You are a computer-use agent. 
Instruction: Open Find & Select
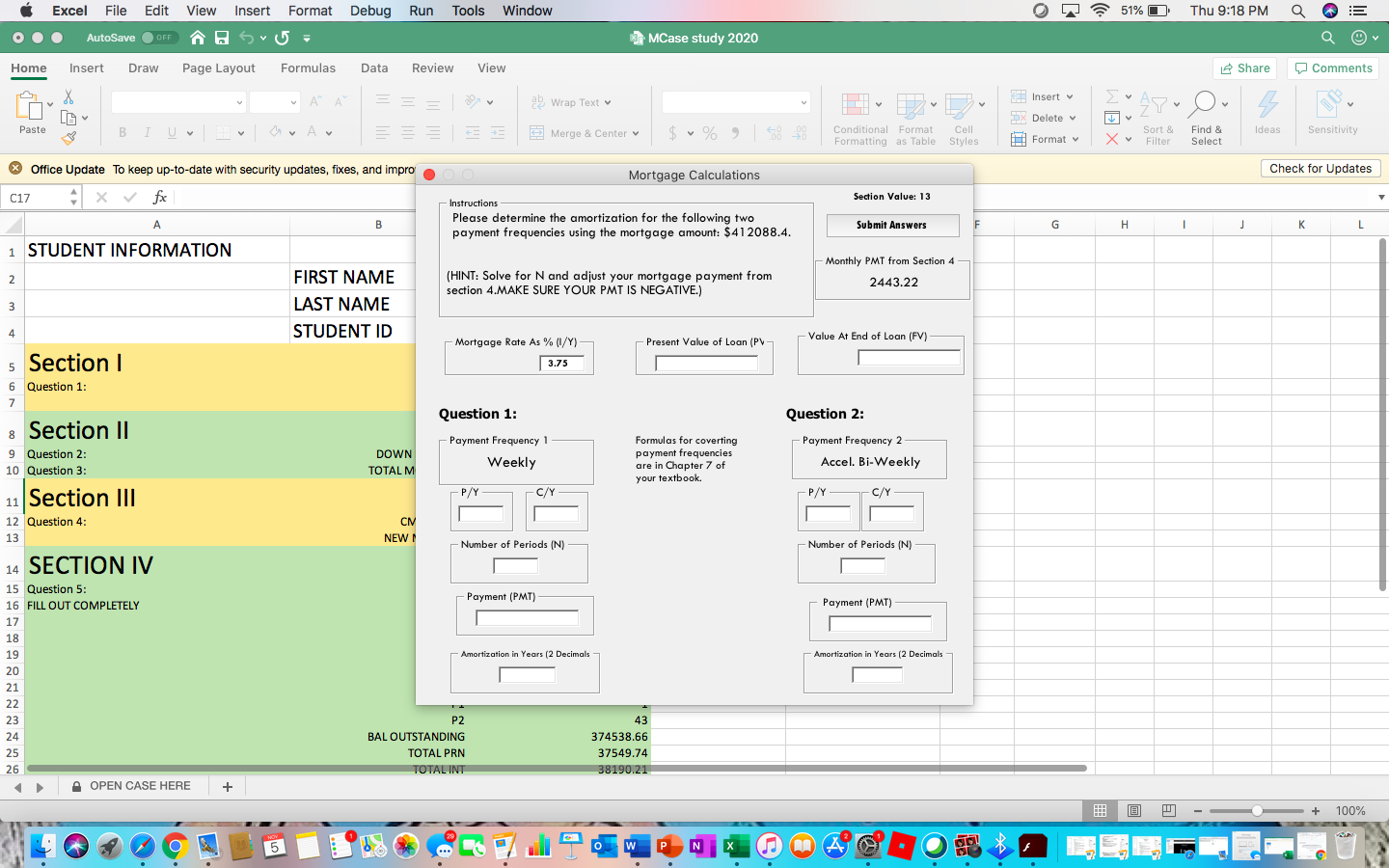tap(1207, 120)
